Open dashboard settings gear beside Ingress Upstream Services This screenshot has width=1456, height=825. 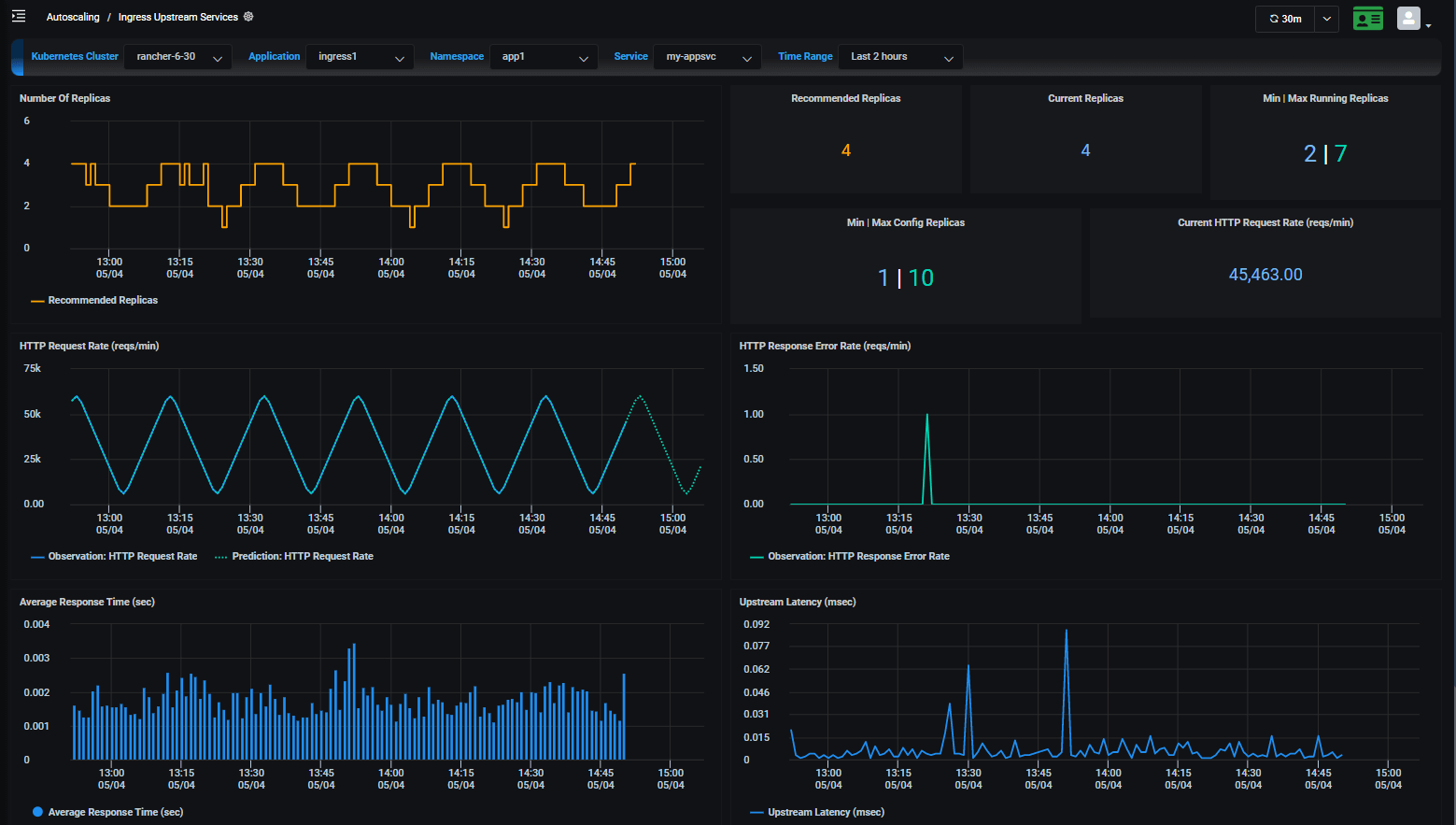click(x=248, y=17)
